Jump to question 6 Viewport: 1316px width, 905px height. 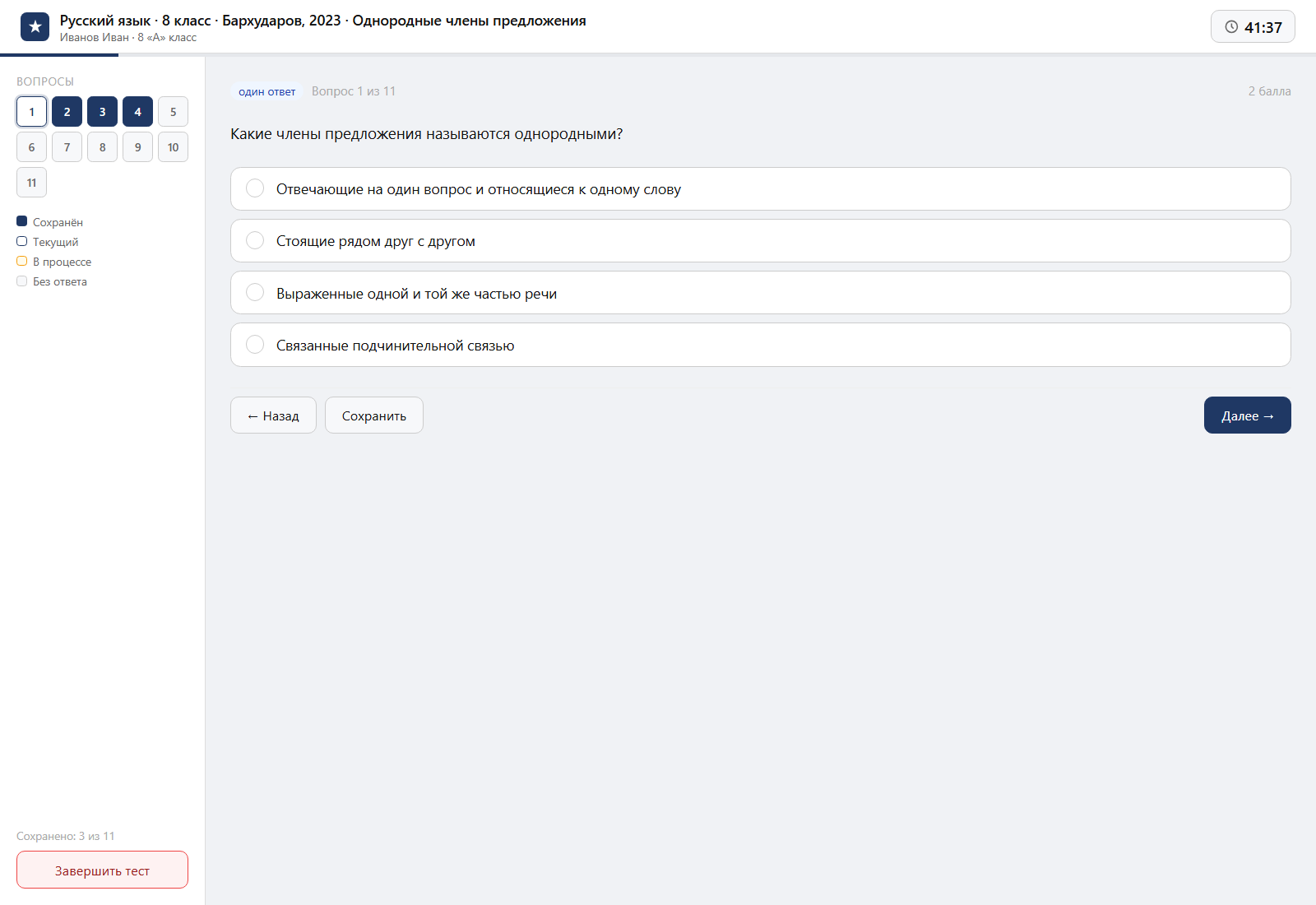pos(31,147)
